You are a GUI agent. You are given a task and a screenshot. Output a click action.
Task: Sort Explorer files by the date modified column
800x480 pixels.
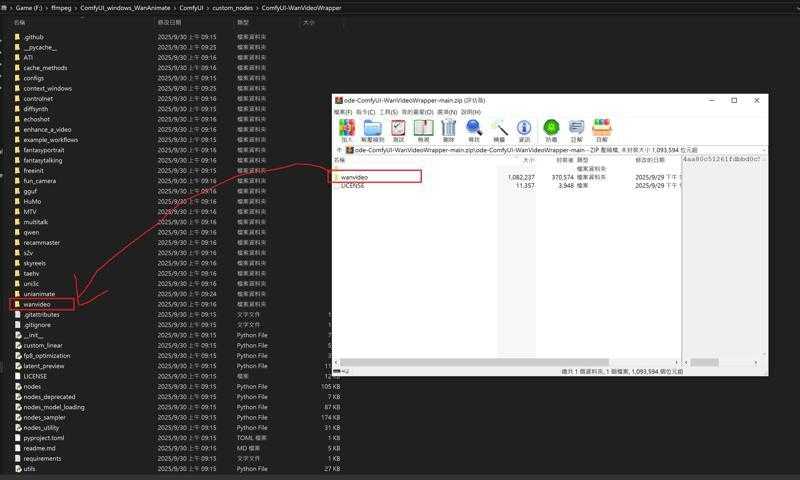(x=170, y=22)
